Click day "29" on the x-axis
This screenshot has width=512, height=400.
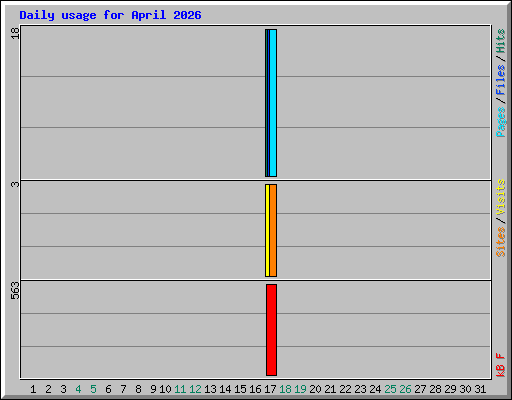450,389
